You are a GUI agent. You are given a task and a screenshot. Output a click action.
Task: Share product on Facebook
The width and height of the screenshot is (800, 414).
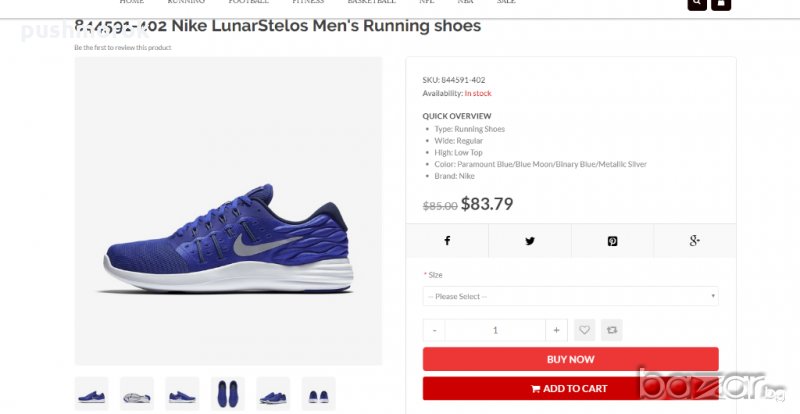coord(447,241)
